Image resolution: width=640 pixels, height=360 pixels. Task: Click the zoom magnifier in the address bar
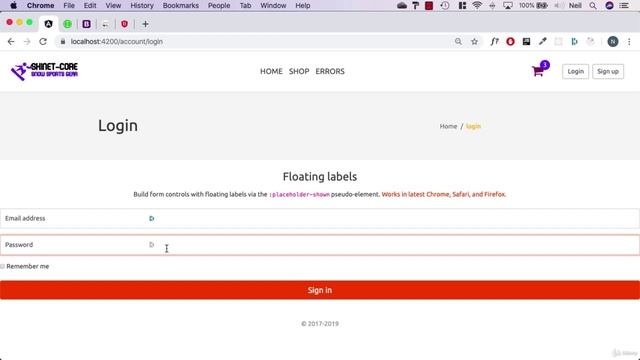[x=458, y=42]
